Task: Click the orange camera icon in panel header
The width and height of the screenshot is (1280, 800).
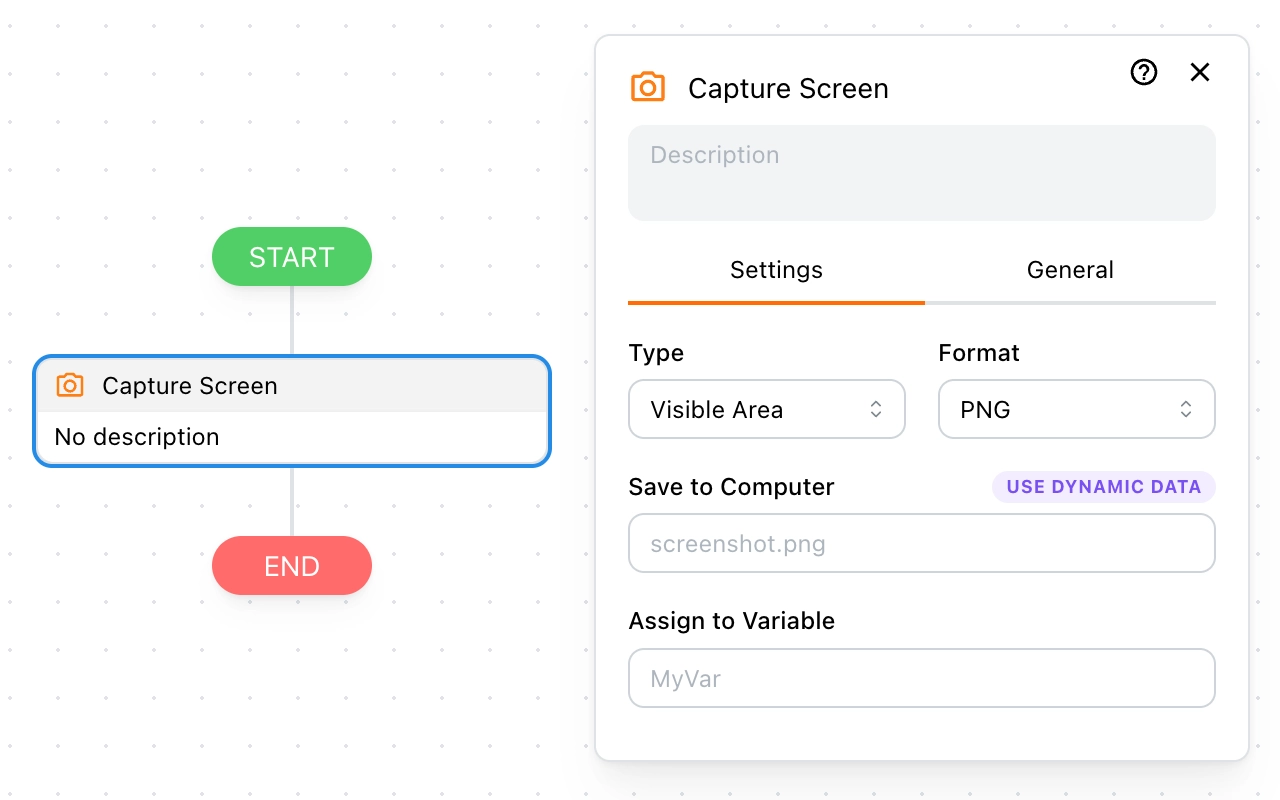Action: pyautogui.click(x=648, y=87)
